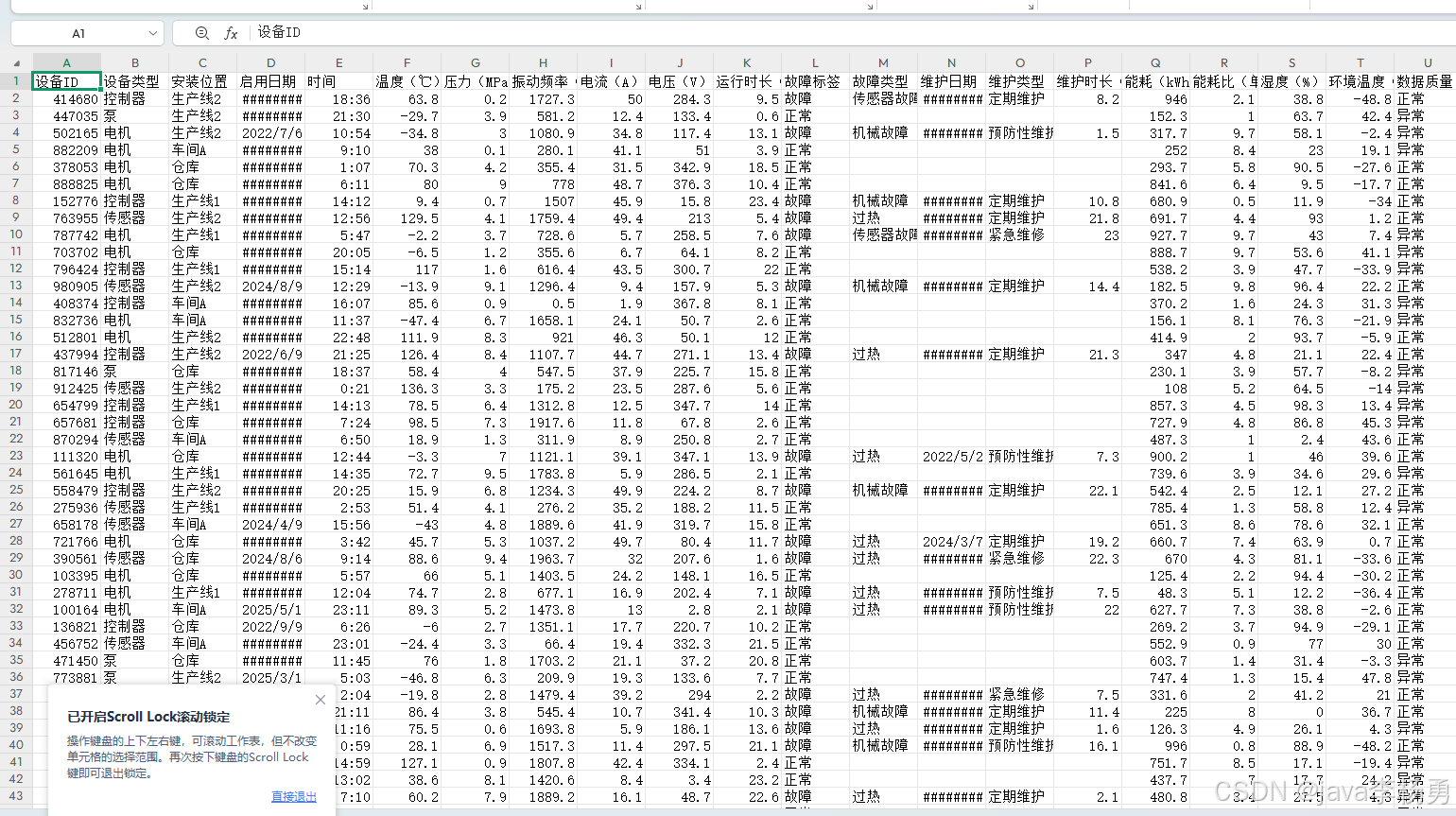The image size is (1456, 816).
Task: Select column A header
Action: [x=66, y=63]
